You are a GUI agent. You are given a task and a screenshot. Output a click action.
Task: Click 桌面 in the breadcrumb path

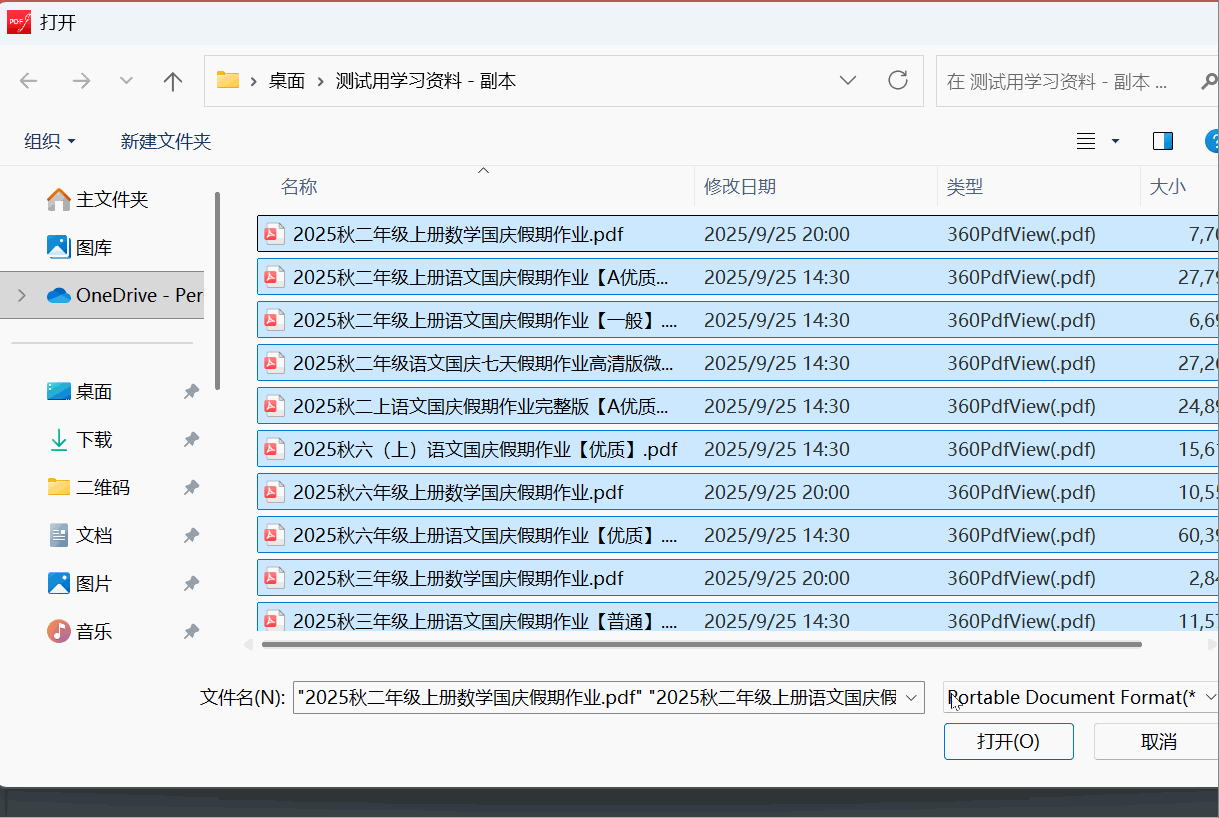coord(287,80)
